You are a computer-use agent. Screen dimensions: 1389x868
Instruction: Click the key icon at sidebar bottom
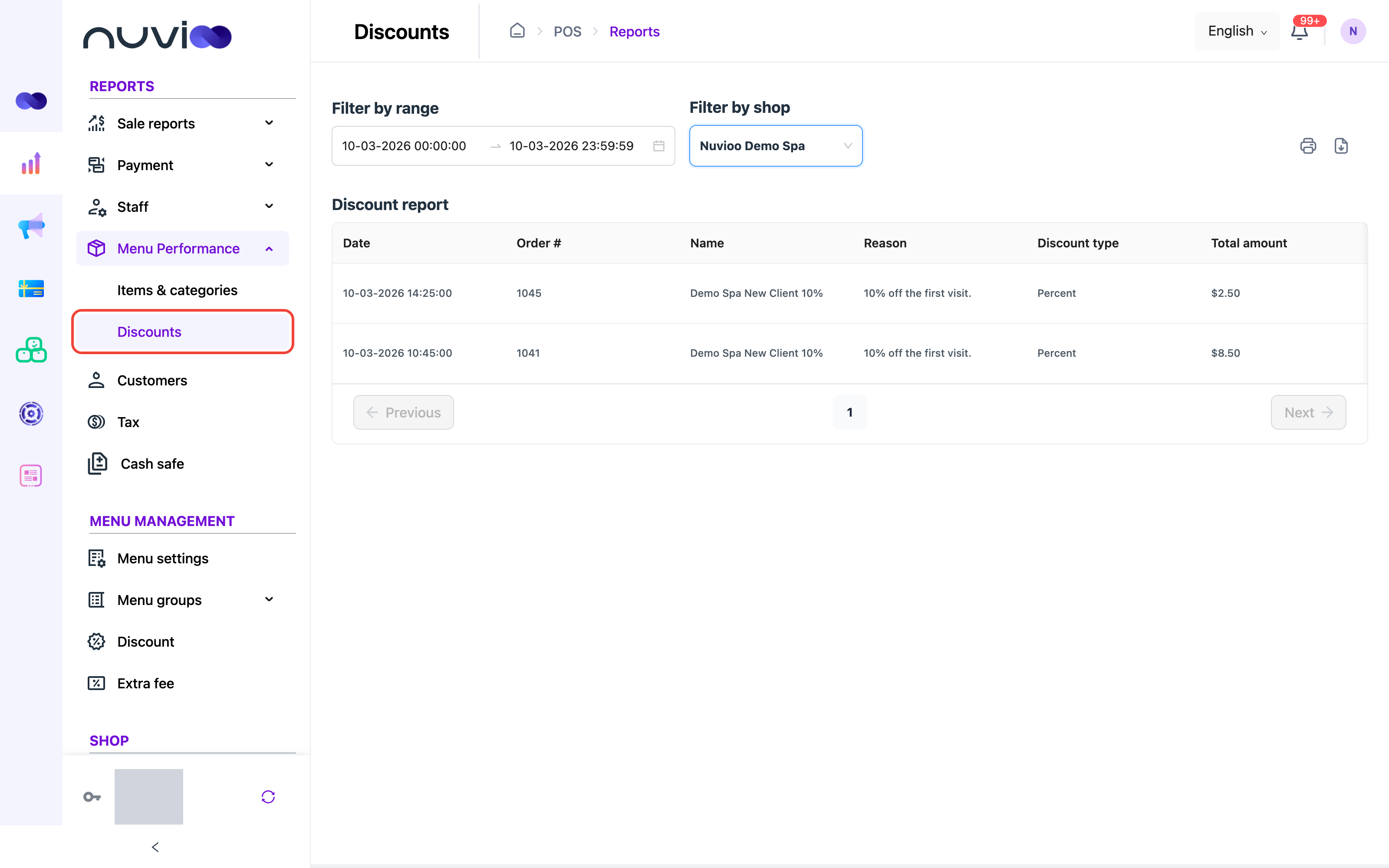click(92, 797)
